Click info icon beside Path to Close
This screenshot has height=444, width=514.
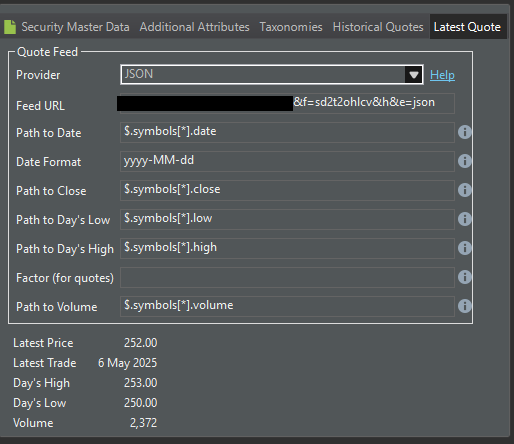pos(465,190)
